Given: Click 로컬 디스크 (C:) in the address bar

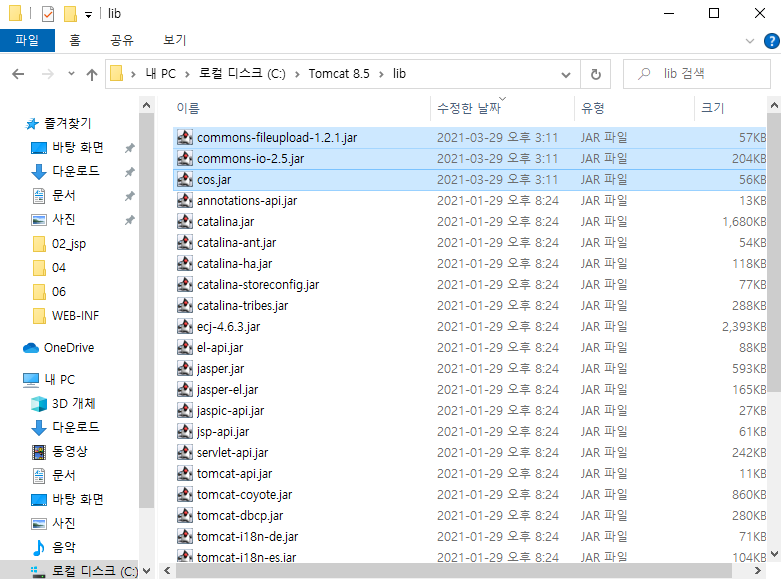Looking at the screenshot, I should click(x=242, y=74).
